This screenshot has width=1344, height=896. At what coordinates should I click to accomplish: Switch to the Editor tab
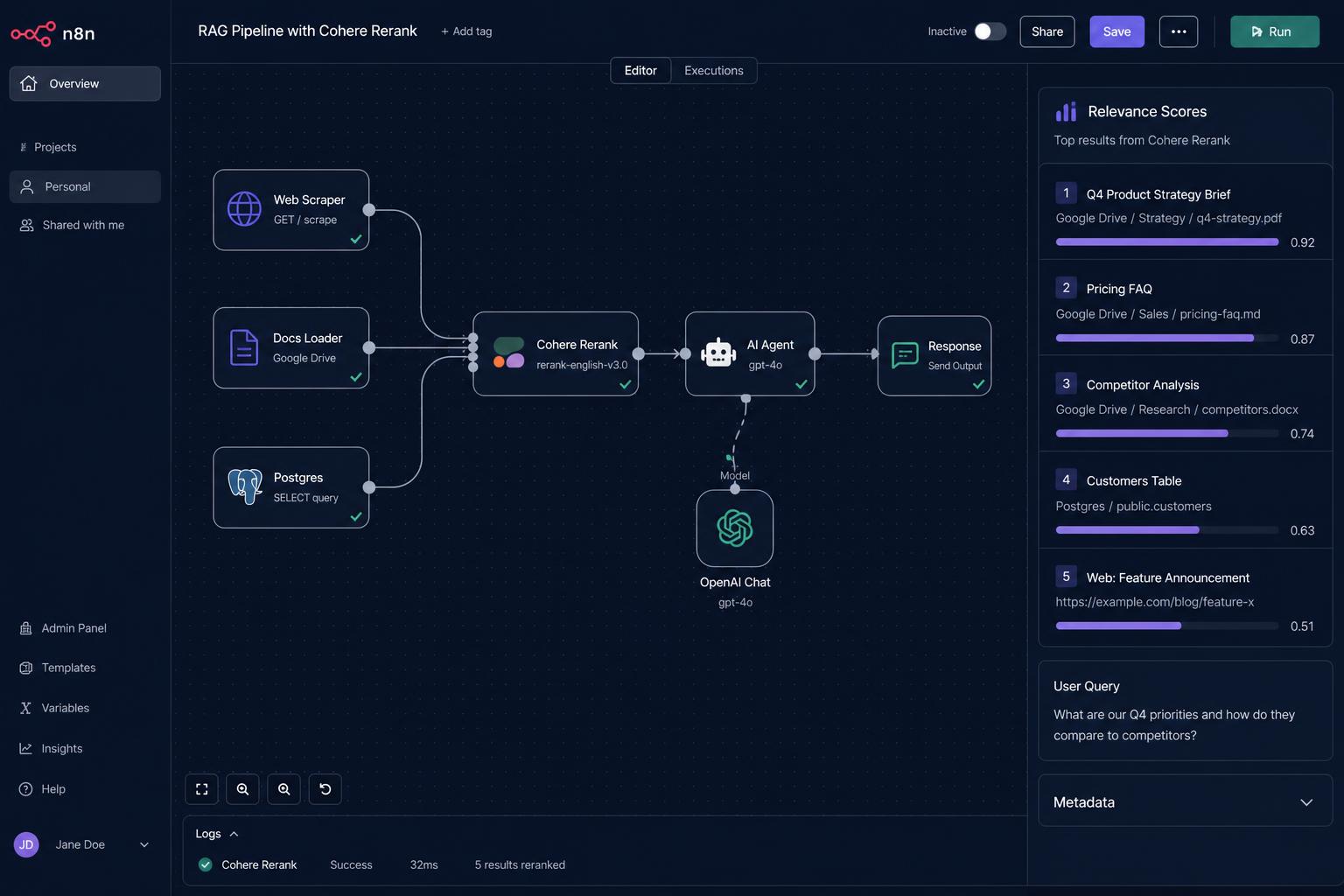[x=640, y=71]
